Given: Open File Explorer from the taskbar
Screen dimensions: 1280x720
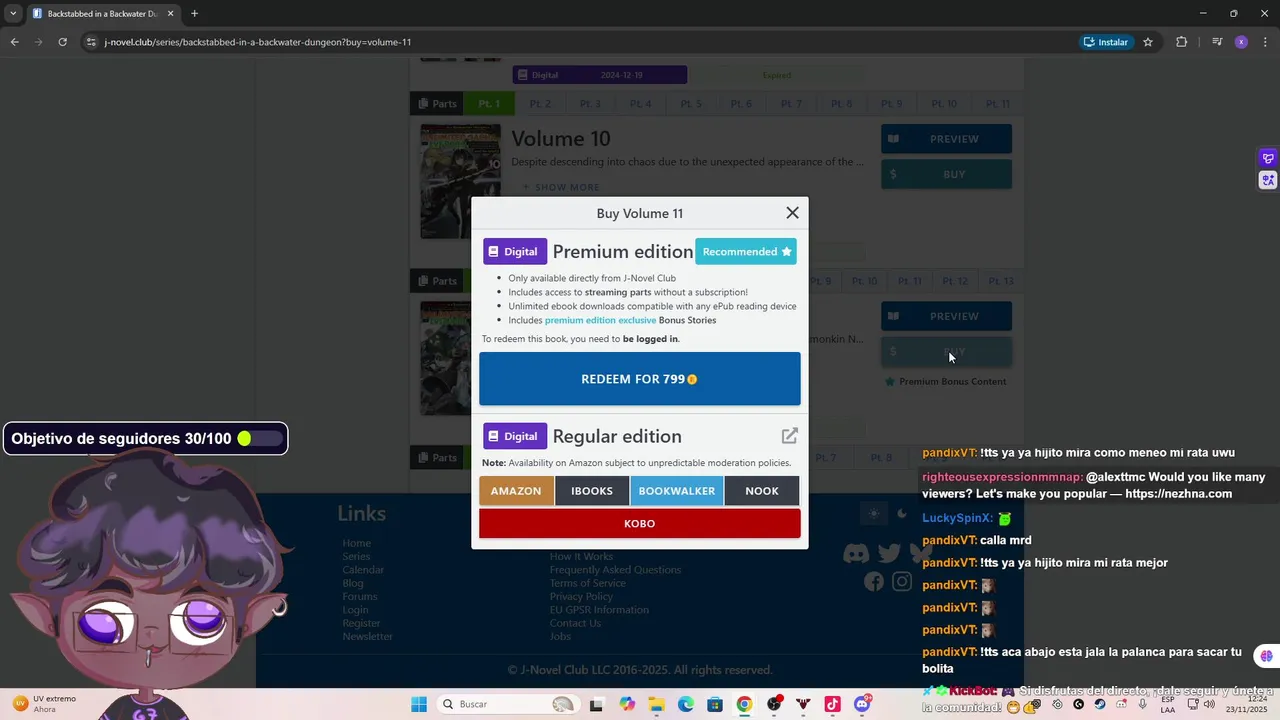Looking at the screenshot, I should tap(656, 704).
